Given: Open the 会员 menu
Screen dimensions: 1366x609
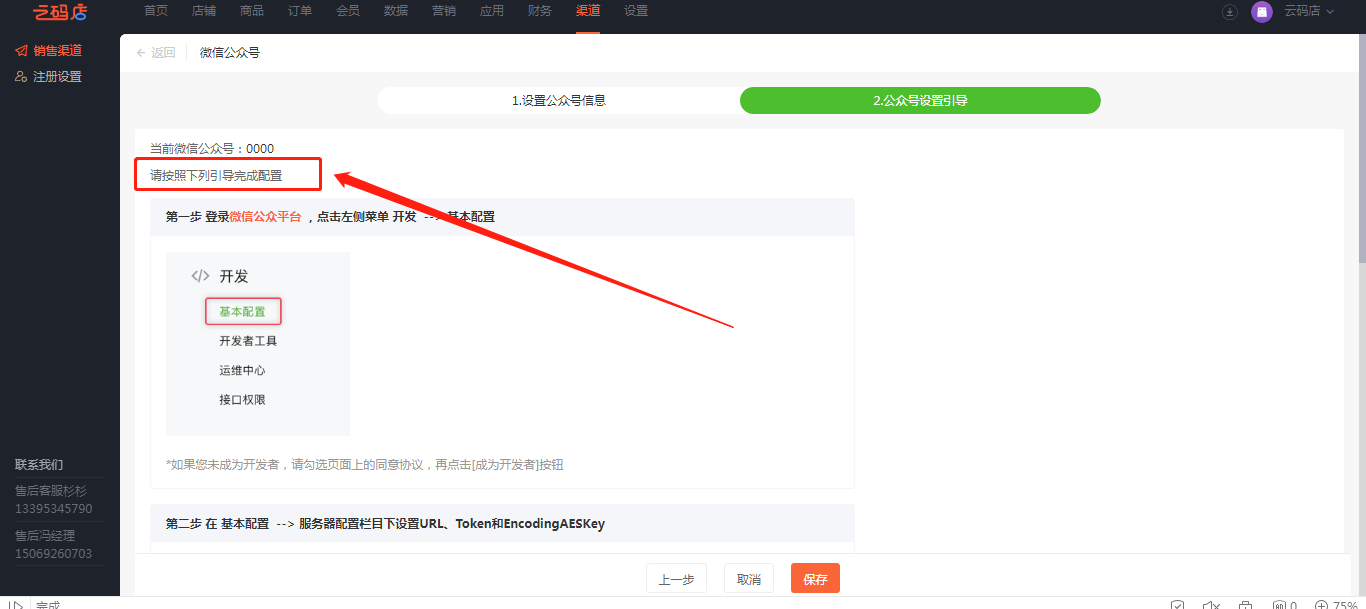Looking at the screenshot, I should [348, 11].
